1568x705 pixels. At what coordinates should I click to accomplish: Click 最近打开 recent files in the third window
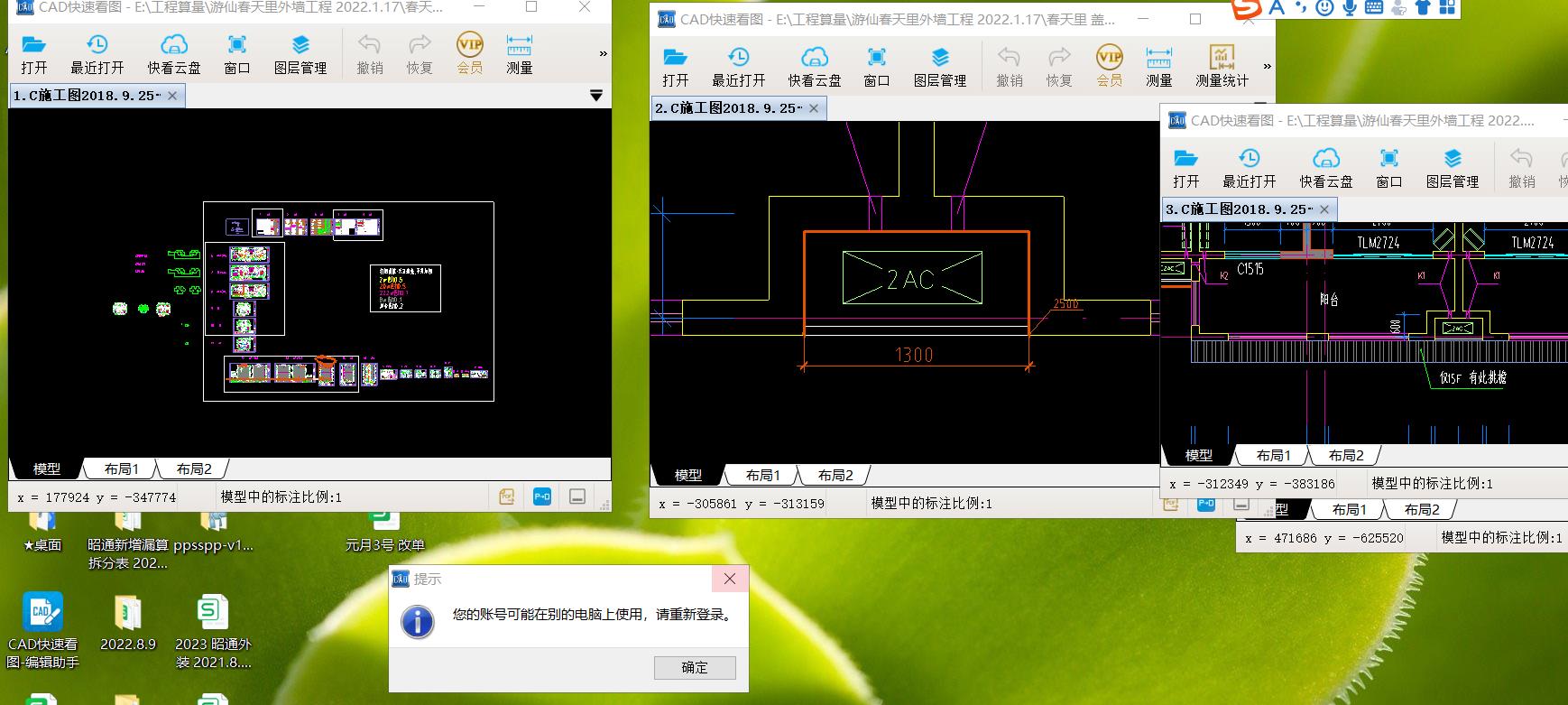(x=1249, y=168)
